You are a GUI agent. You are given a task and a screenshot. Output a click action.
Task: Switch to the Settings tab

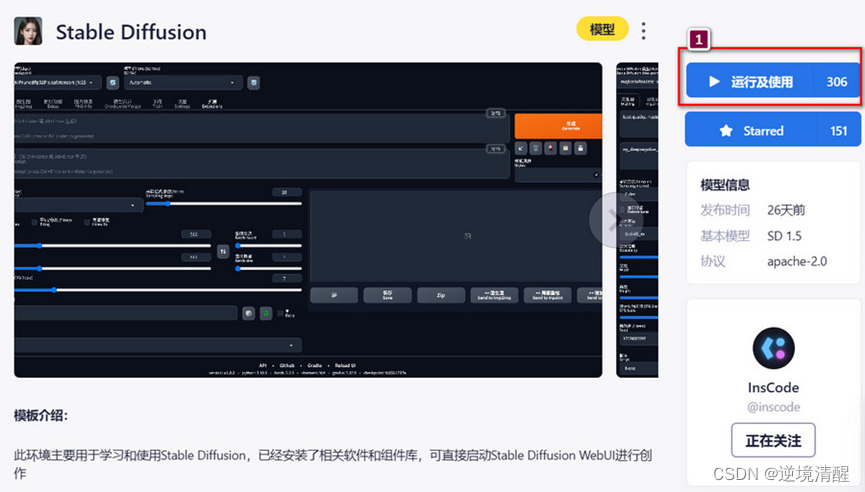[x=183, y=103]
